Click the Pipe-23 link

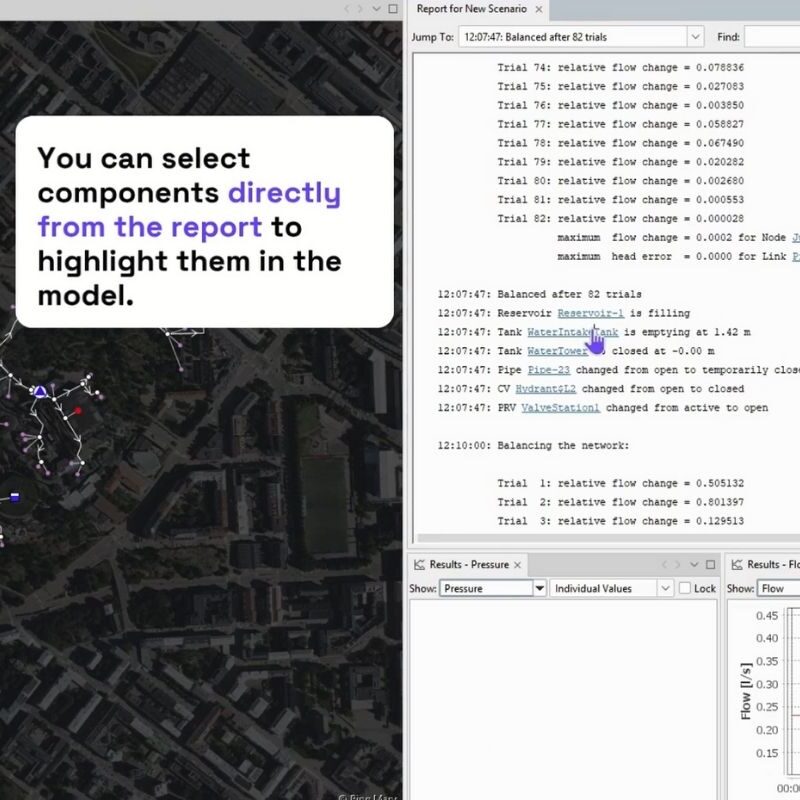[548, 370]
